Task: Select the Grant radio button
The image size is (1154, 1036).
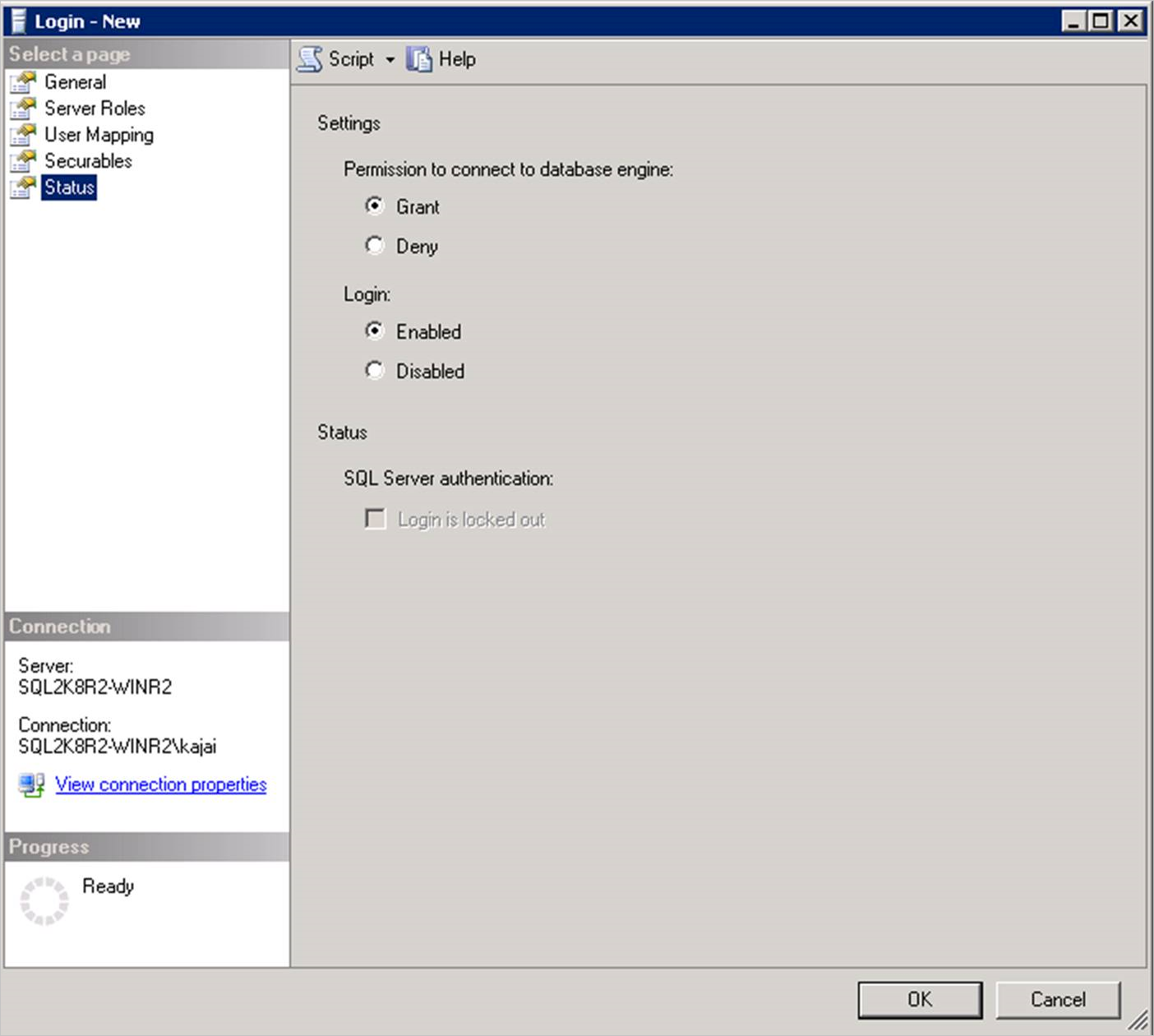Action: (375, 206)
